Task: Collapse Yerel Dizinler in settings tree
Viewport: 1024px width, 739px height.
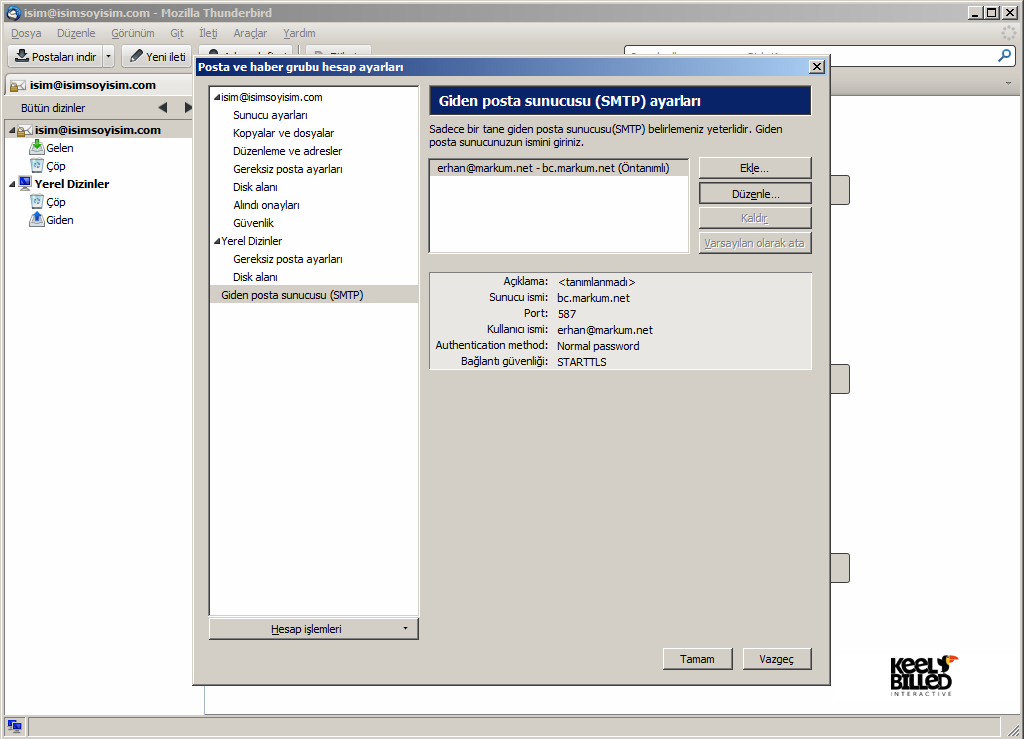Action: point(217,241)
